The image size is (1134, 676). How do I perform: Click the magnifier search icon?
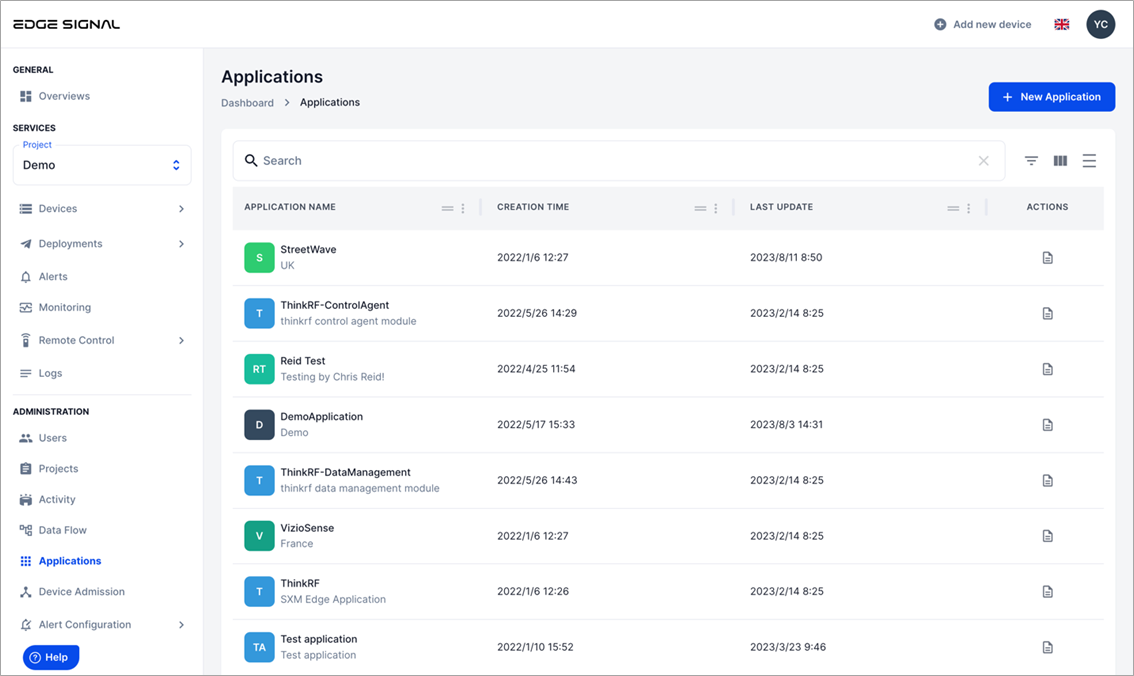click(x=251, y=161)
